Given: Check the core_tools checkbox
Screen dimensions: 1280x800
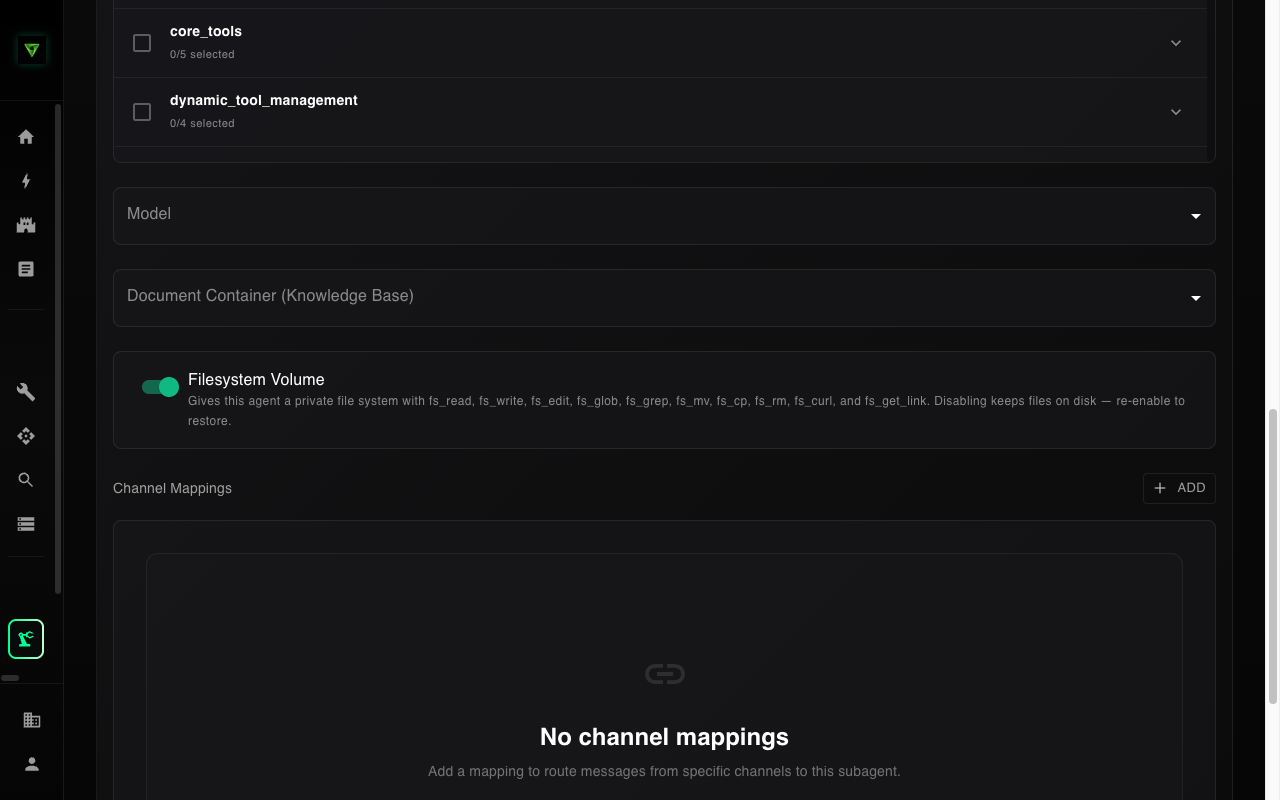Looking at the screenshot, I should tap(142, 43).
